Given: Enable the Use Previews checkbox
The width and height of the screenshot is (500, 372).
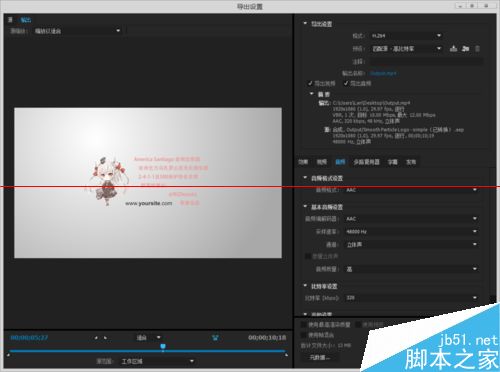Looking at the screenshot, I should pos(359,324).
